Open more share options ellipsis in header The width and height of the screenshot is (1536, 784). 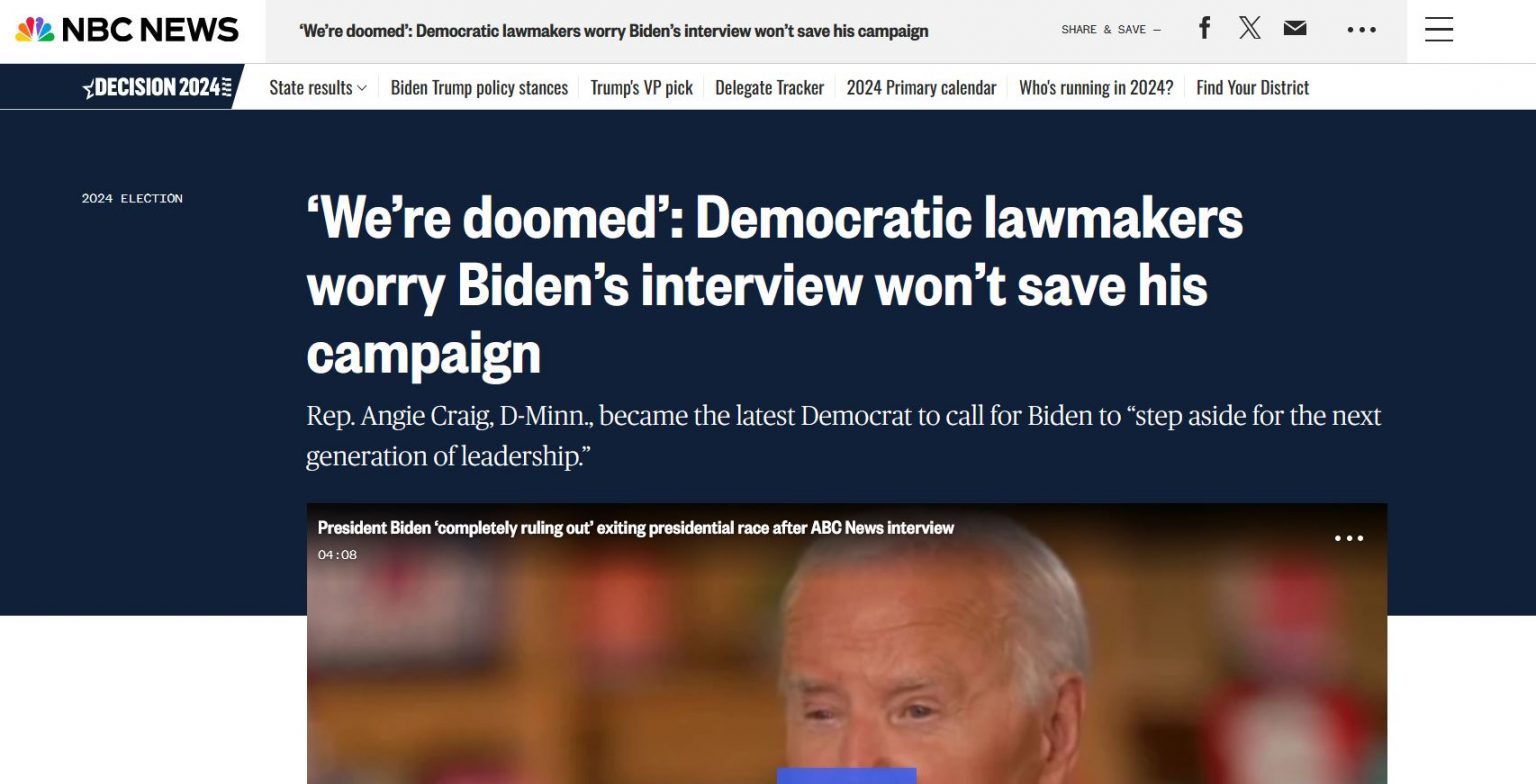click(1361, 30)
